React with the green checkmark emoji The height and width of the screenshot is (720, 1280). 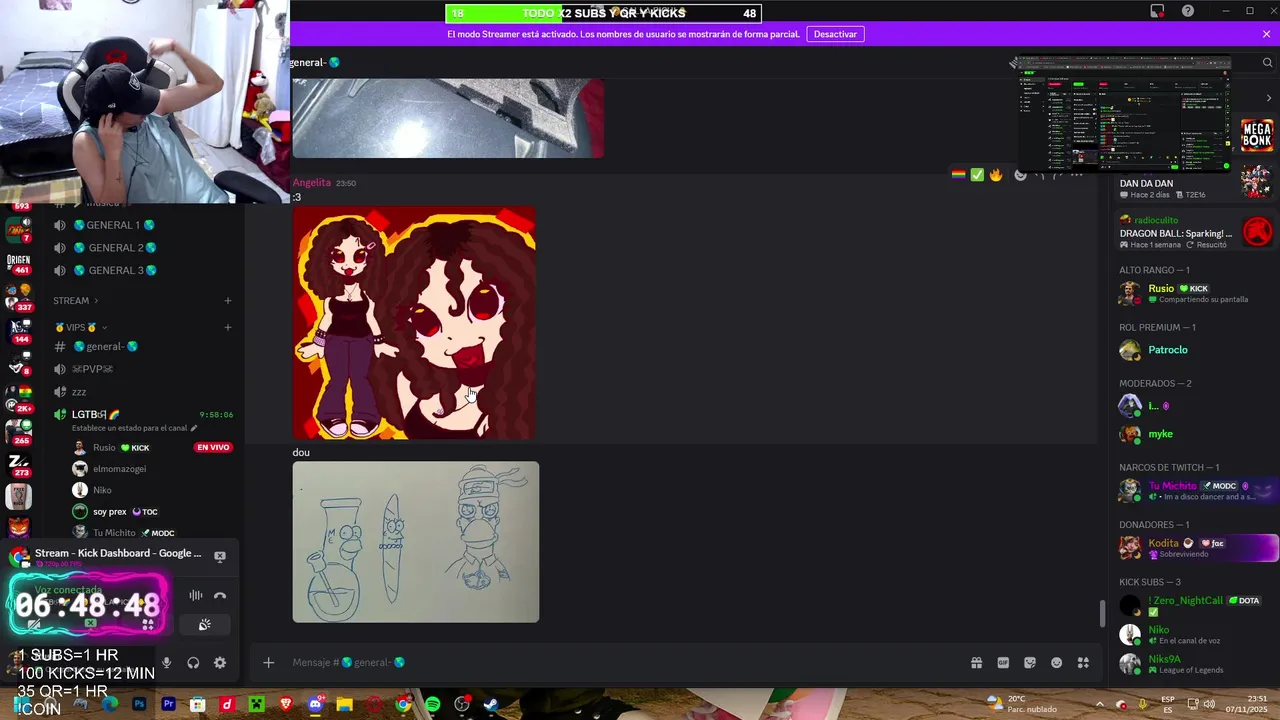click(x=977, y=175)
